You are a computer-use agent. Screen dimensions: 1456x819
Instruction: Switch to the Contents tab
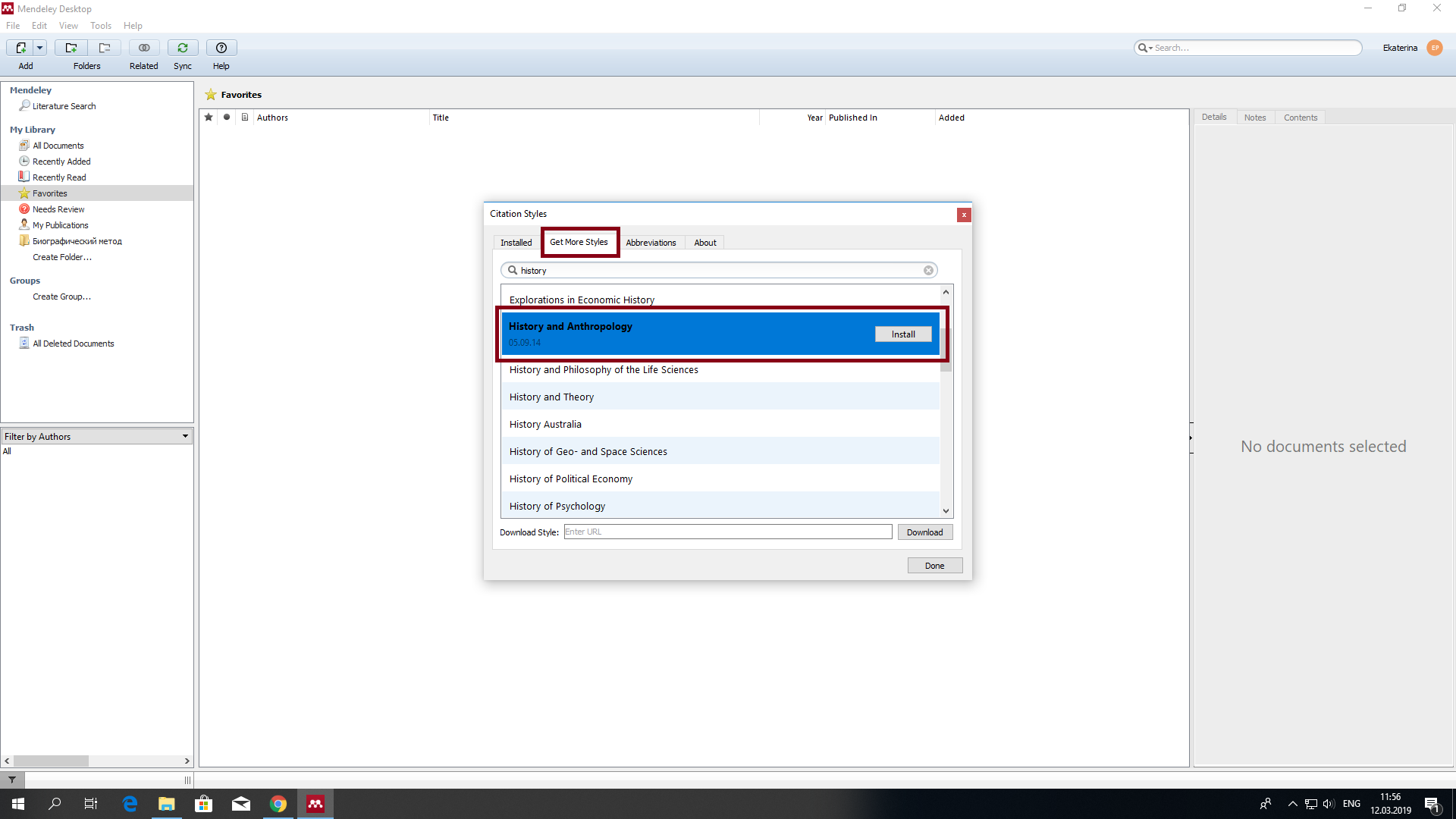[1301, 118]
